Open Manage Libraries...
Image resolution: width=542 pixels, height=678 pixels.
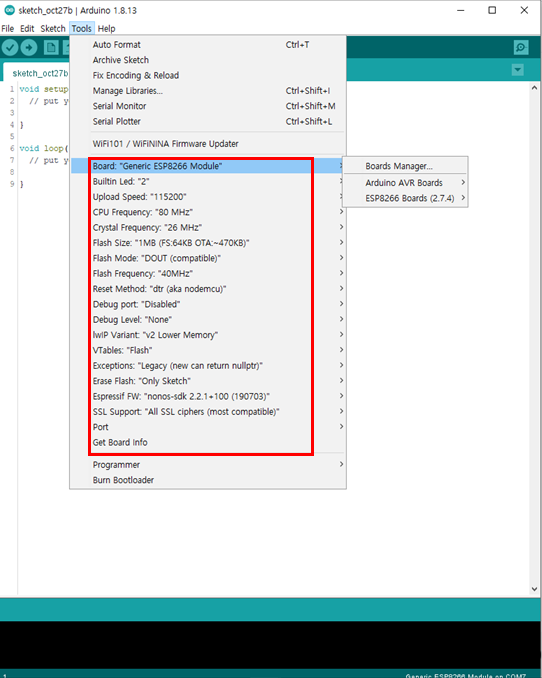pos(208,91)
